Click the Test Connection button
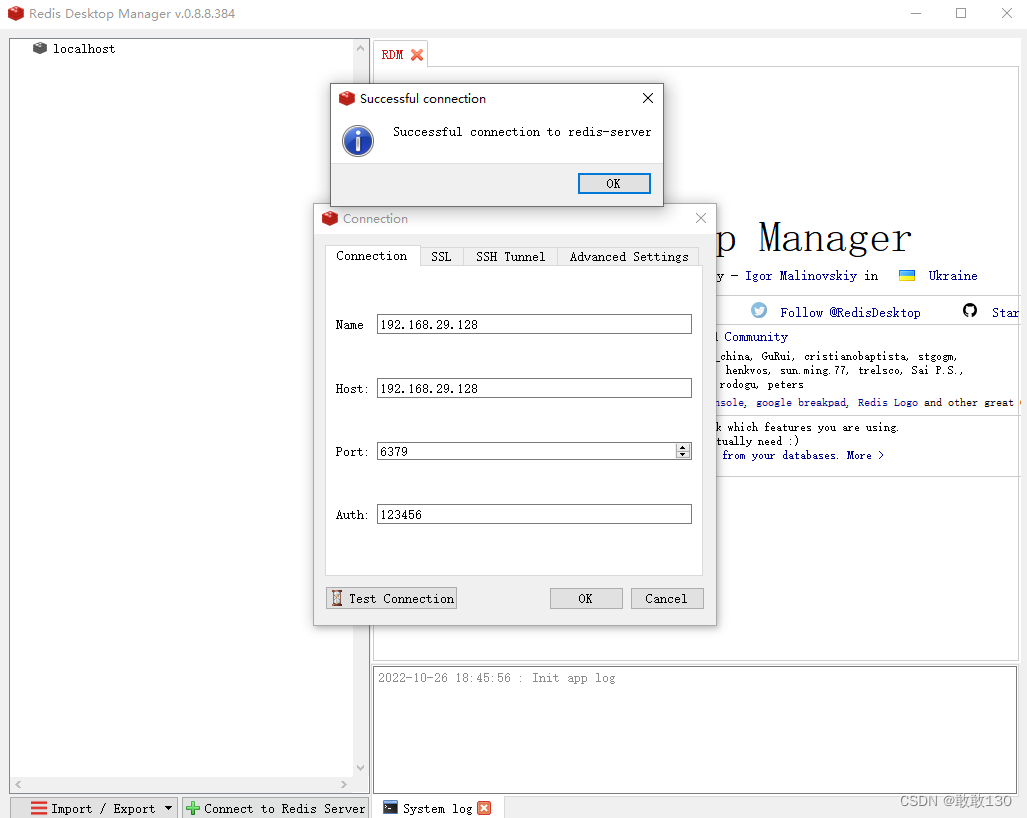The height and width of the screenshot is (818, 1027). pyautogui.click(x=391, y=599)
